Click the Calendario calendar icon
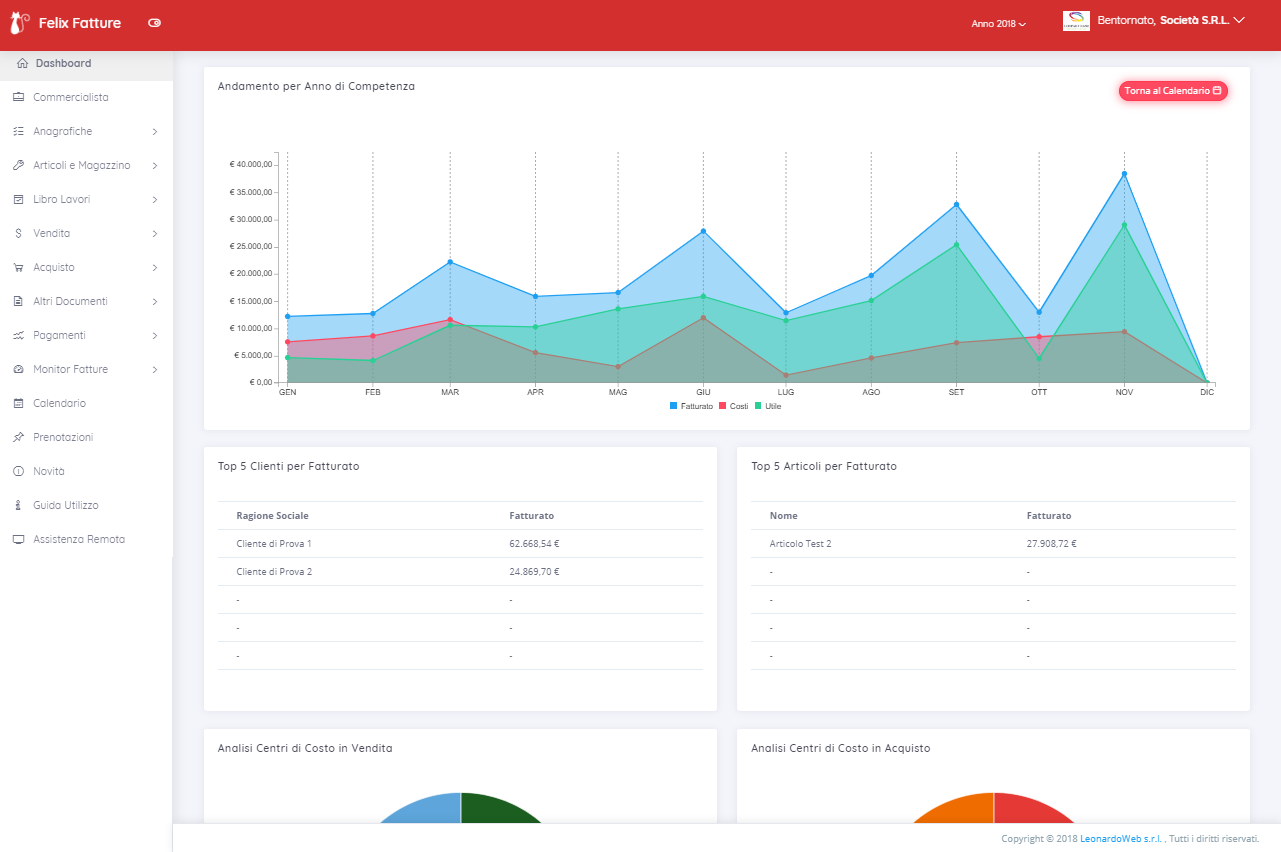Screen dimensions: 1281x852 coord(18,403)
